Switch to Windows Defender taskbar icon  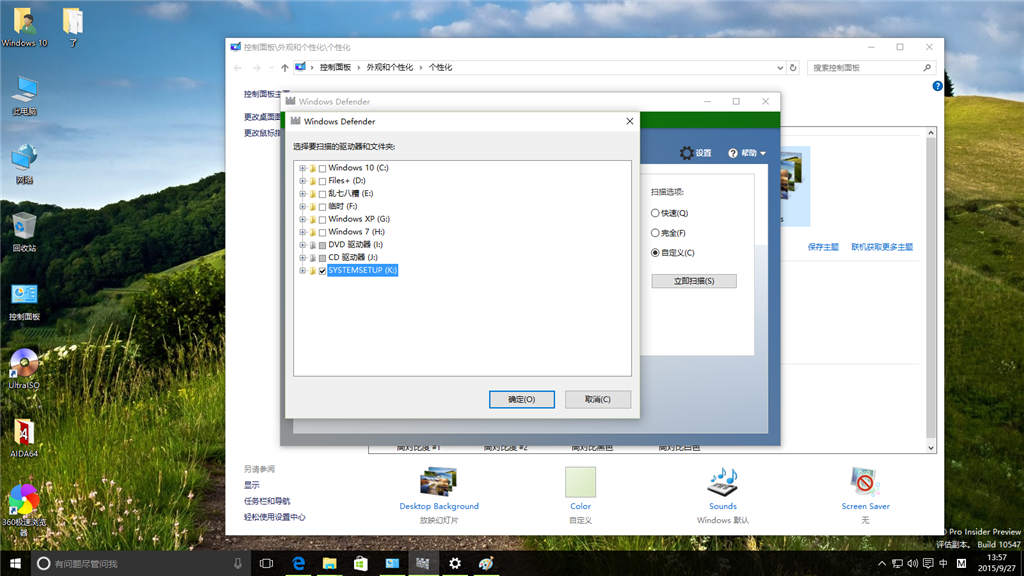(423, 563)
